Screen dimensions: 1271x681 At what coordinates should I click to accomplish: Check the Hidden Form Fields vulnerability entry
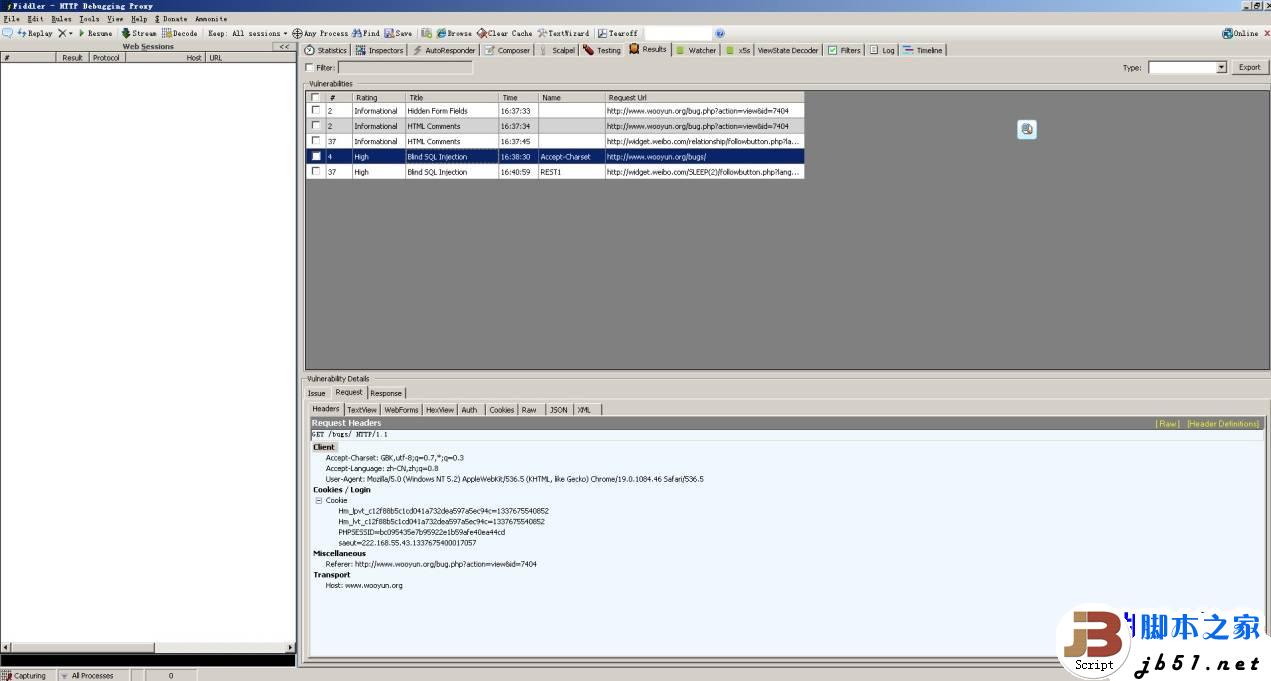316,111
